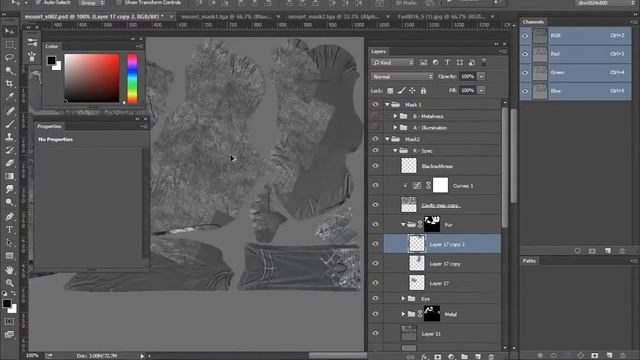640x360 pixels.
Task: Select the Hand tool
Action: [9, 270]
